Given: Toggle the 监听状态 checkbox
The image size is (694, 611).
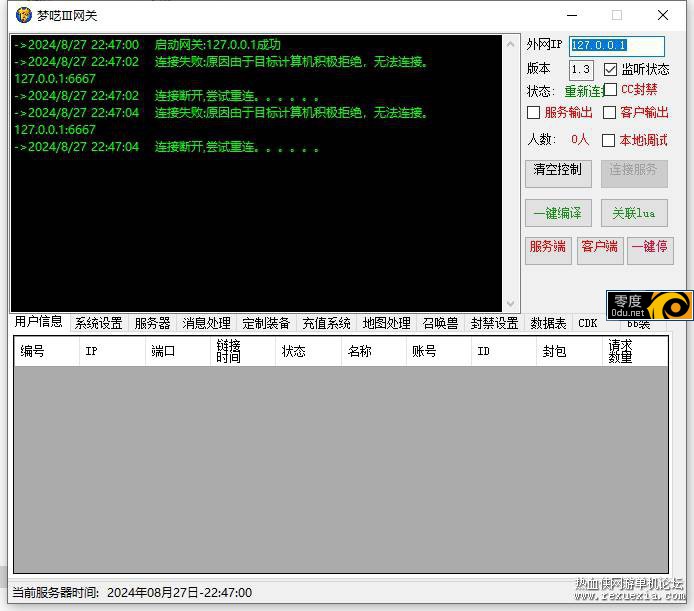Looking at the screenshot, I should [611, 70].
